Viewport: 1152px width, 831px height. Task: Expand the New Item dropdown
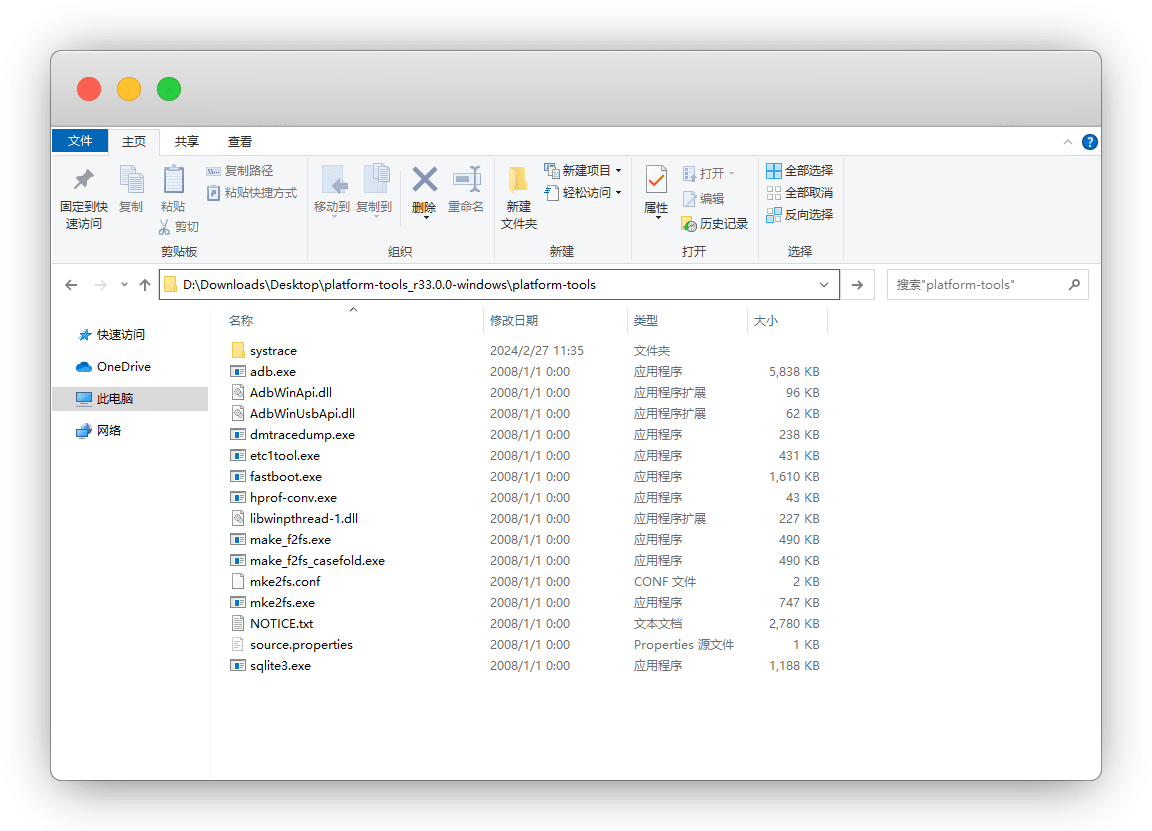(x=618, y=171)
